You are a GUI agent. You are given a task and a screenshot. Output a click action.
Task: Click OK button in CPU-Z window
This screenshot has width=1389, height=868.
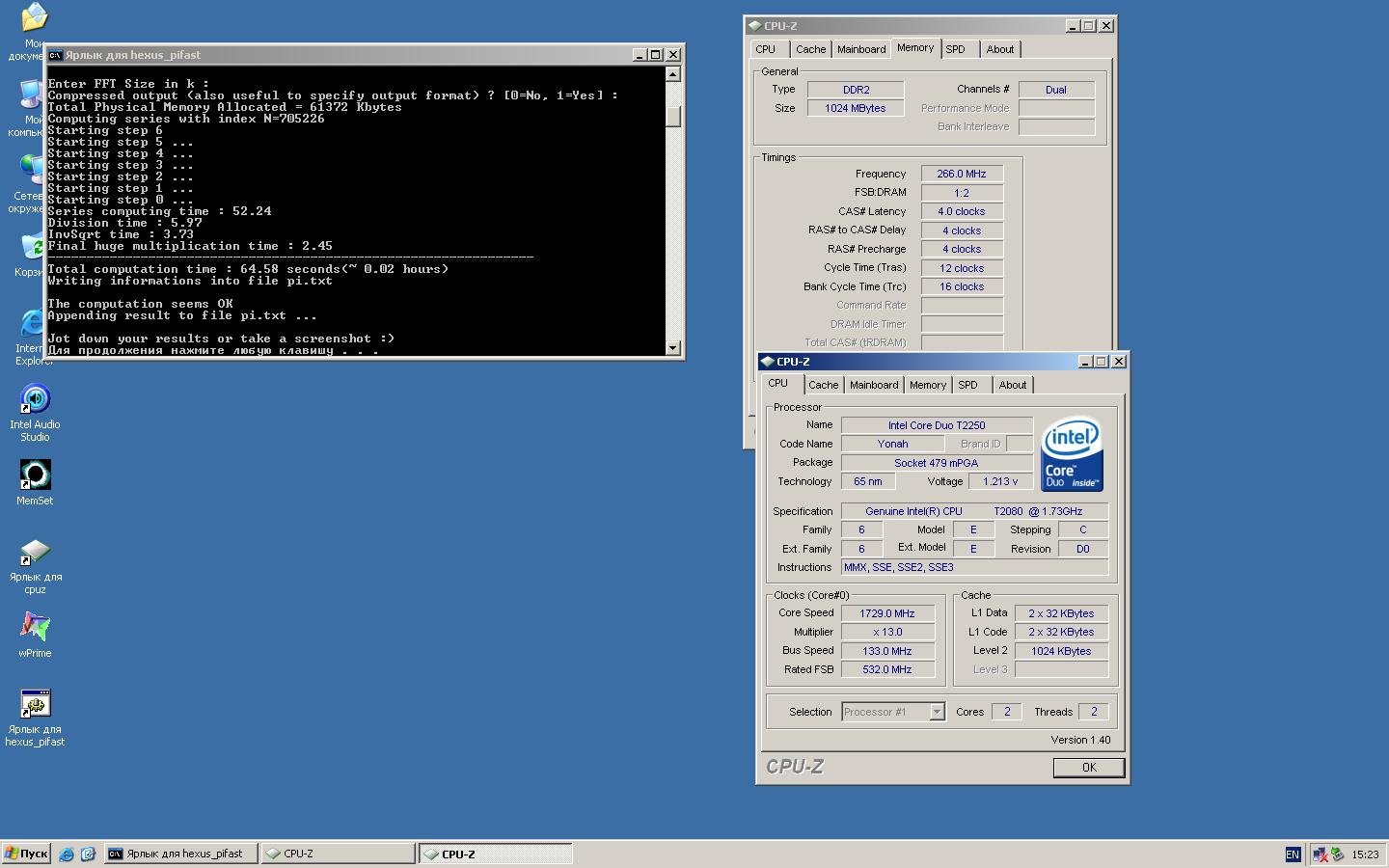tap(1089, 768)
